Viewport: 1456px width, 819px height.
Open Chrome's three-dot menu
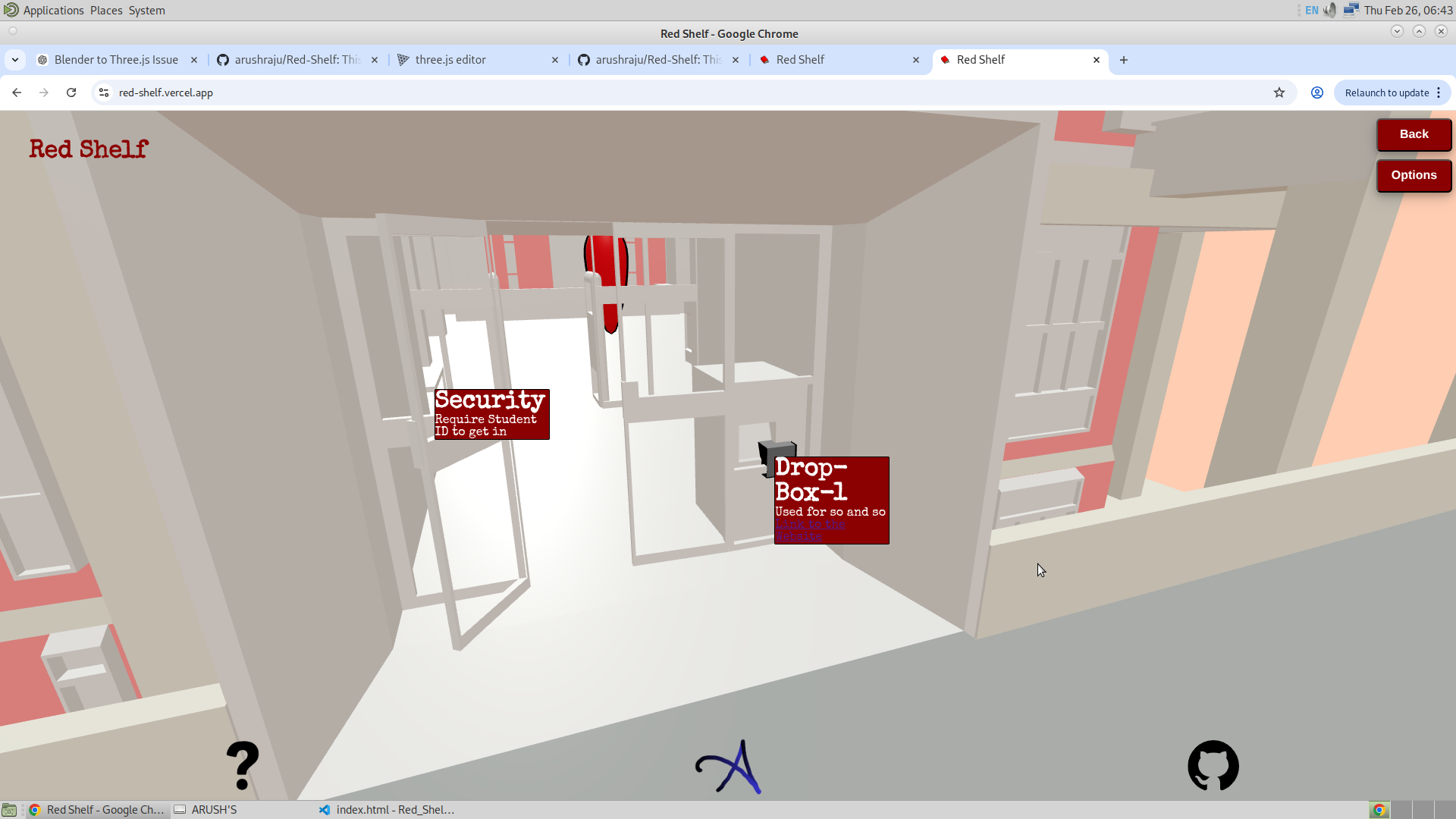(1439, 92)
